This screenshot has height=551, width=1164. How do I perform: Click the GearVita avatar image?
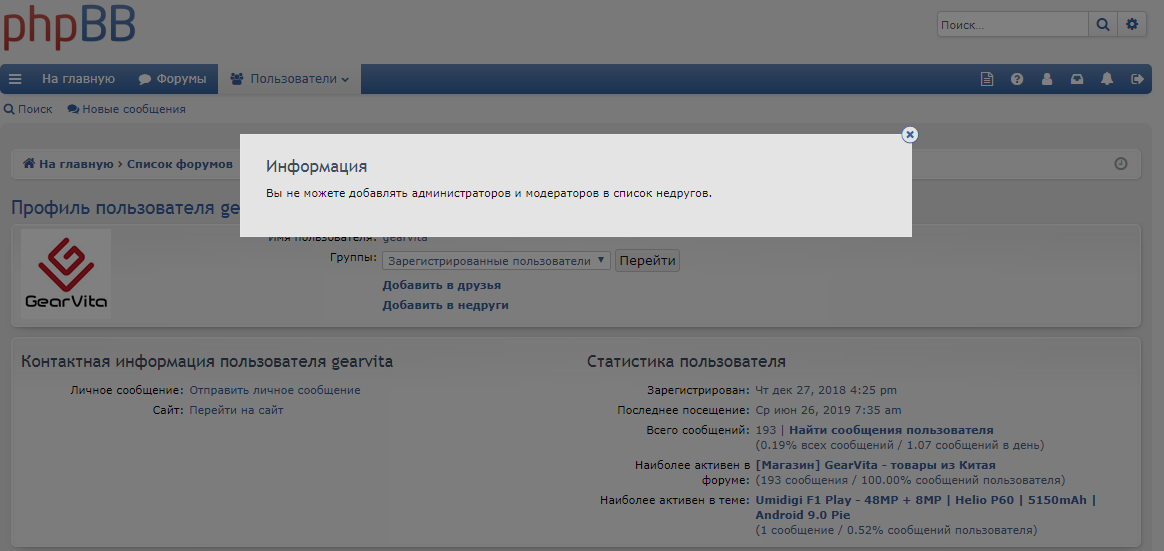(x=66, y=273)
